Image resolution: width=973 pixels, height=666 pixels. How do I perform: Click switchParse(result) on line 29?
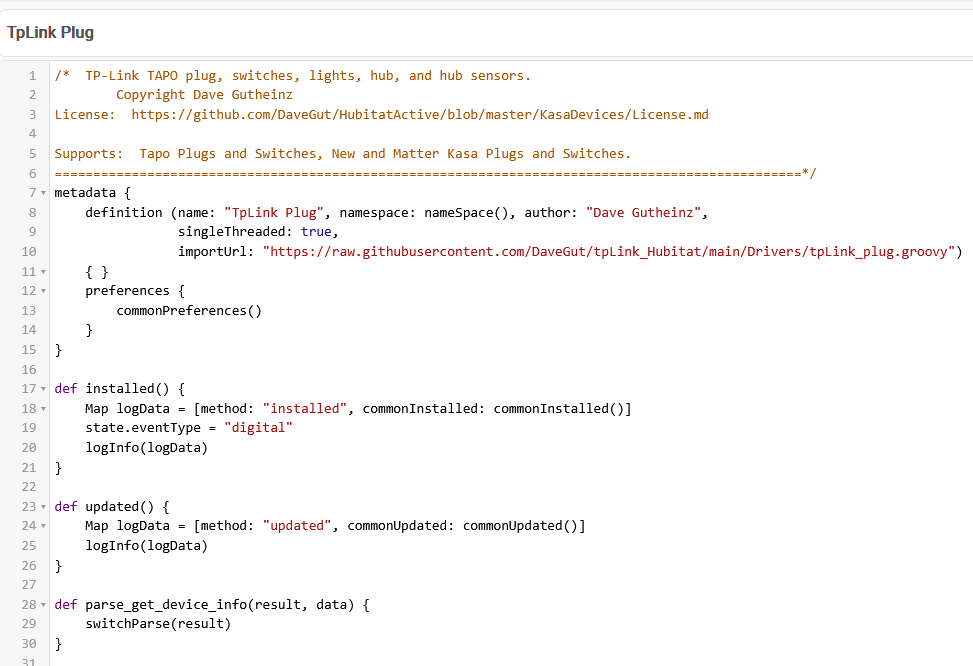tap(158, 624)
